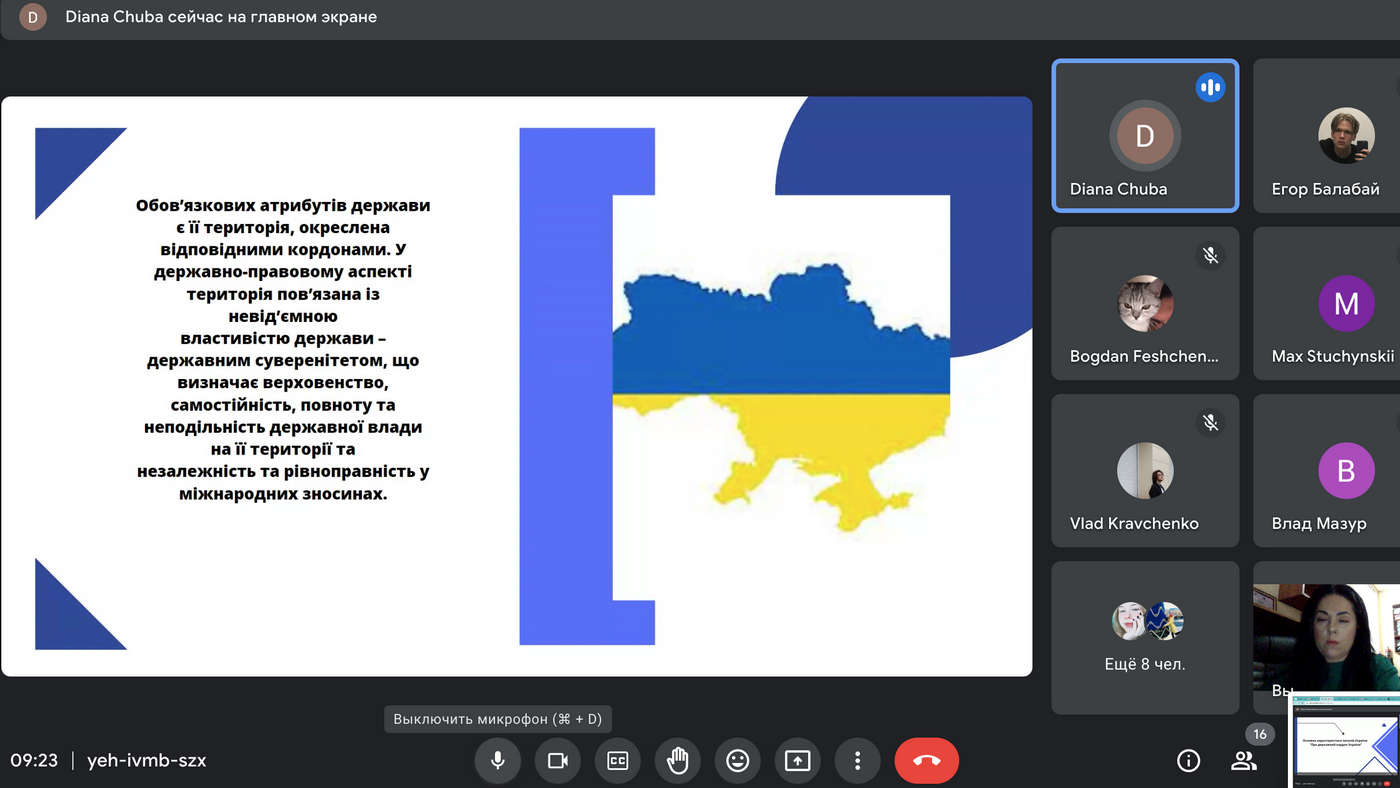Open the small presentation preview thumbnail

point(1344,741)
